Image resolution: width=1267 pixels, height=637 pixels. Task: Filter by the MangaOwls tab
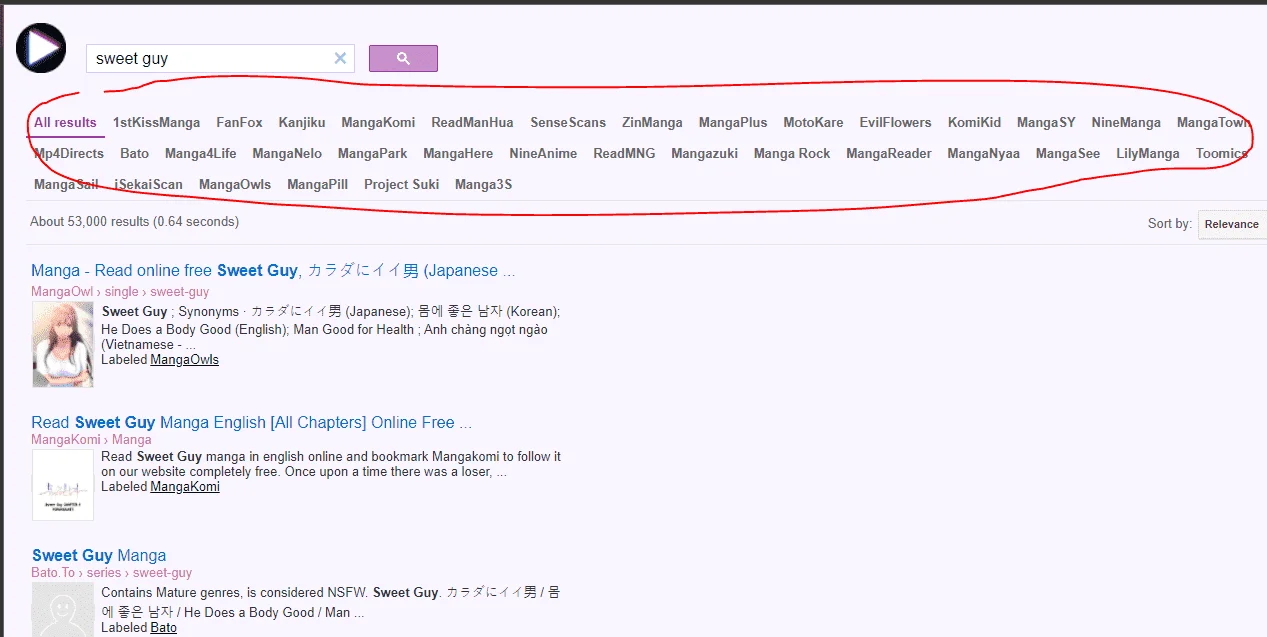pos(235,184)
